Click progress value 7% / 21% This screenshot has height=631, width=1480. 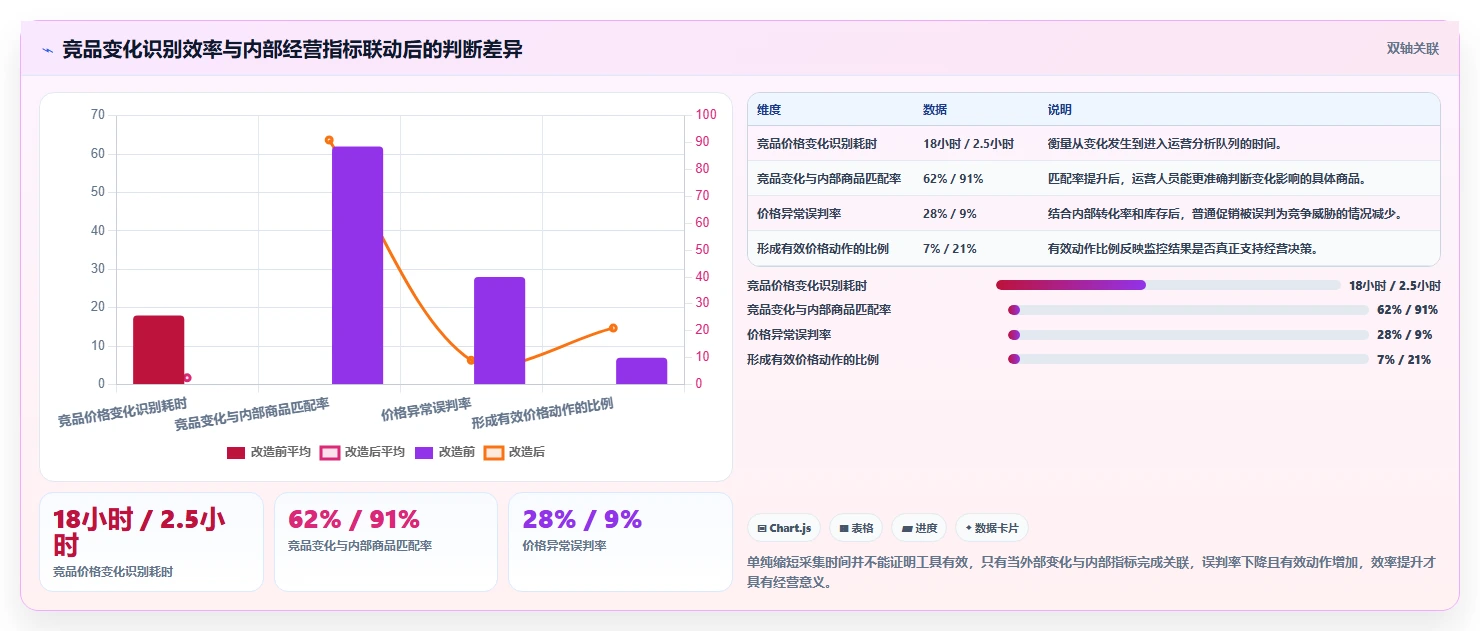[x=1404, y=359]
